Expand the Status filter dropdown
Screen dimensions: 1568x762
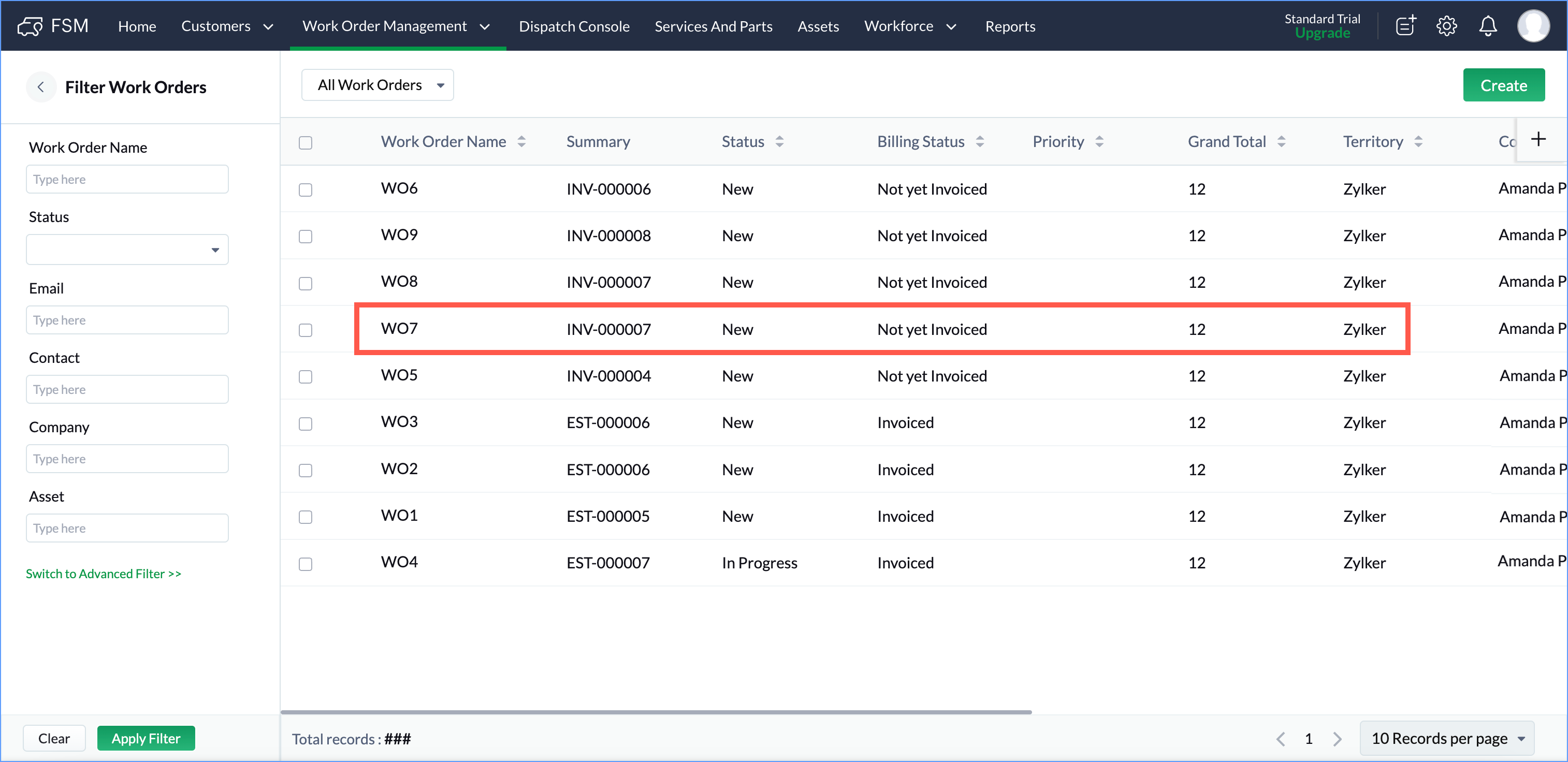pos(127,250)
